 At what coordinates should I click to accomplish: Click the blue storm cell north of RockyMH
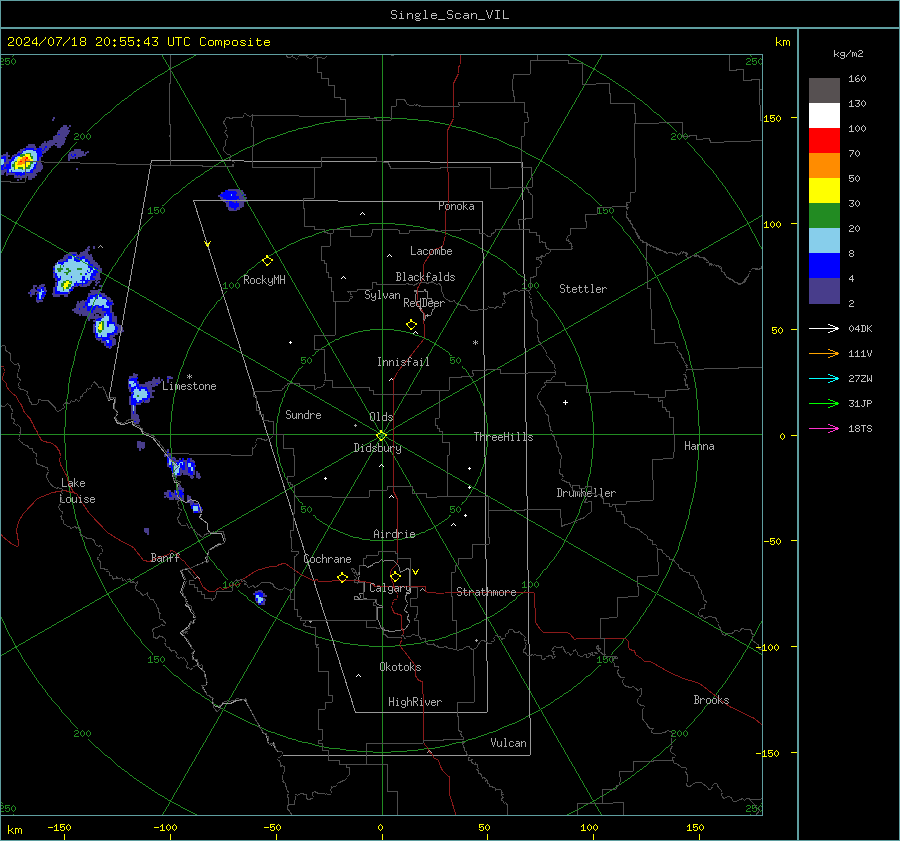click(x=233, y=199)
